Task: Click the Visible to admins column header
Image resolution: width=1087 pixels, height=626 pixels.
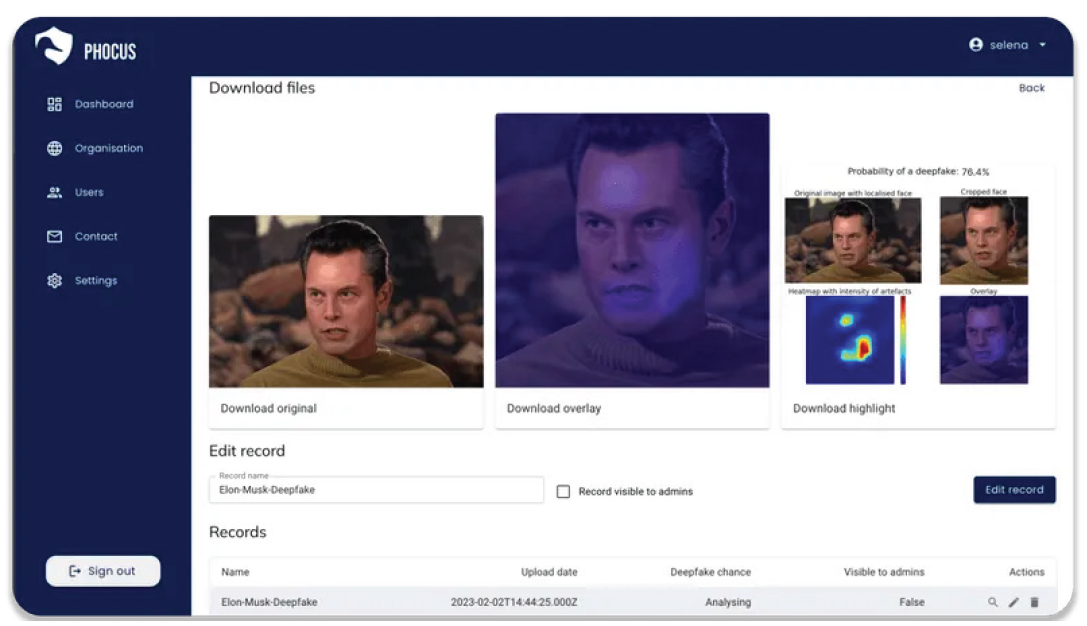Action: coord(883,572)
